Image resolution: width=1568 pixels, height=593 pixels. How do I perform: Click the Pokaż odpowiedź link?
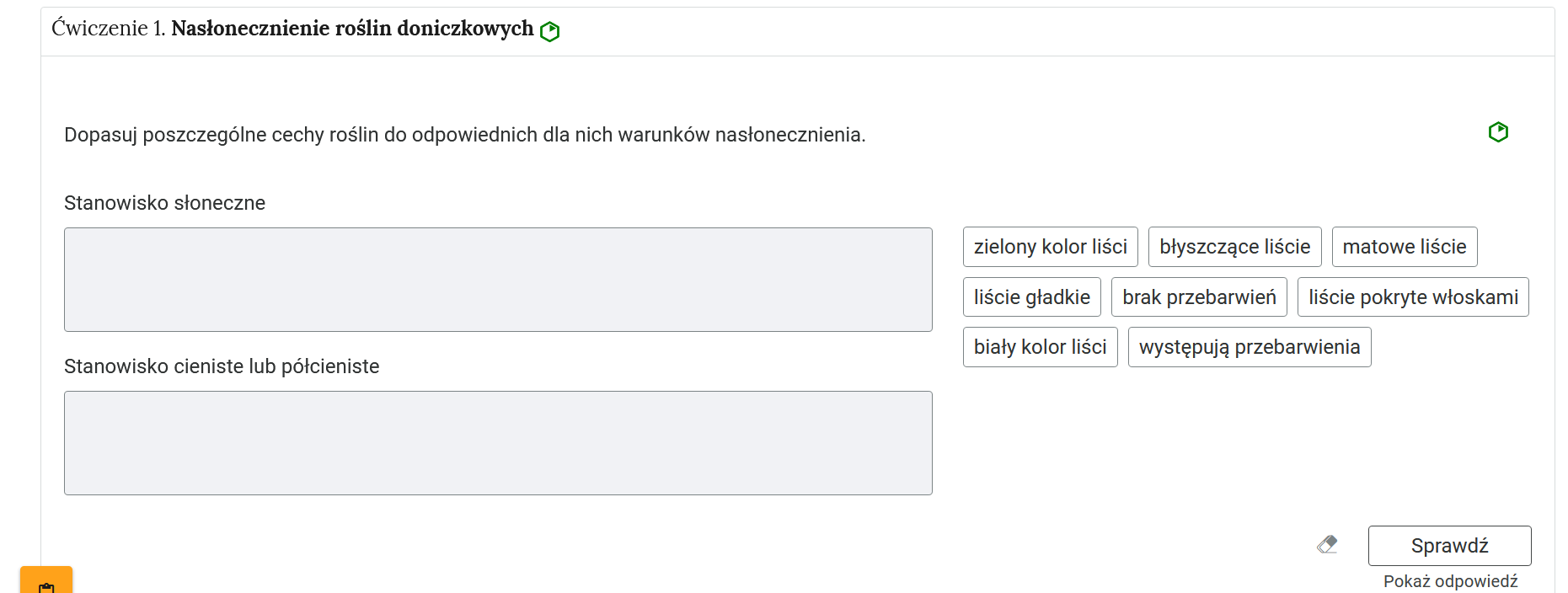pos(1450,581)
